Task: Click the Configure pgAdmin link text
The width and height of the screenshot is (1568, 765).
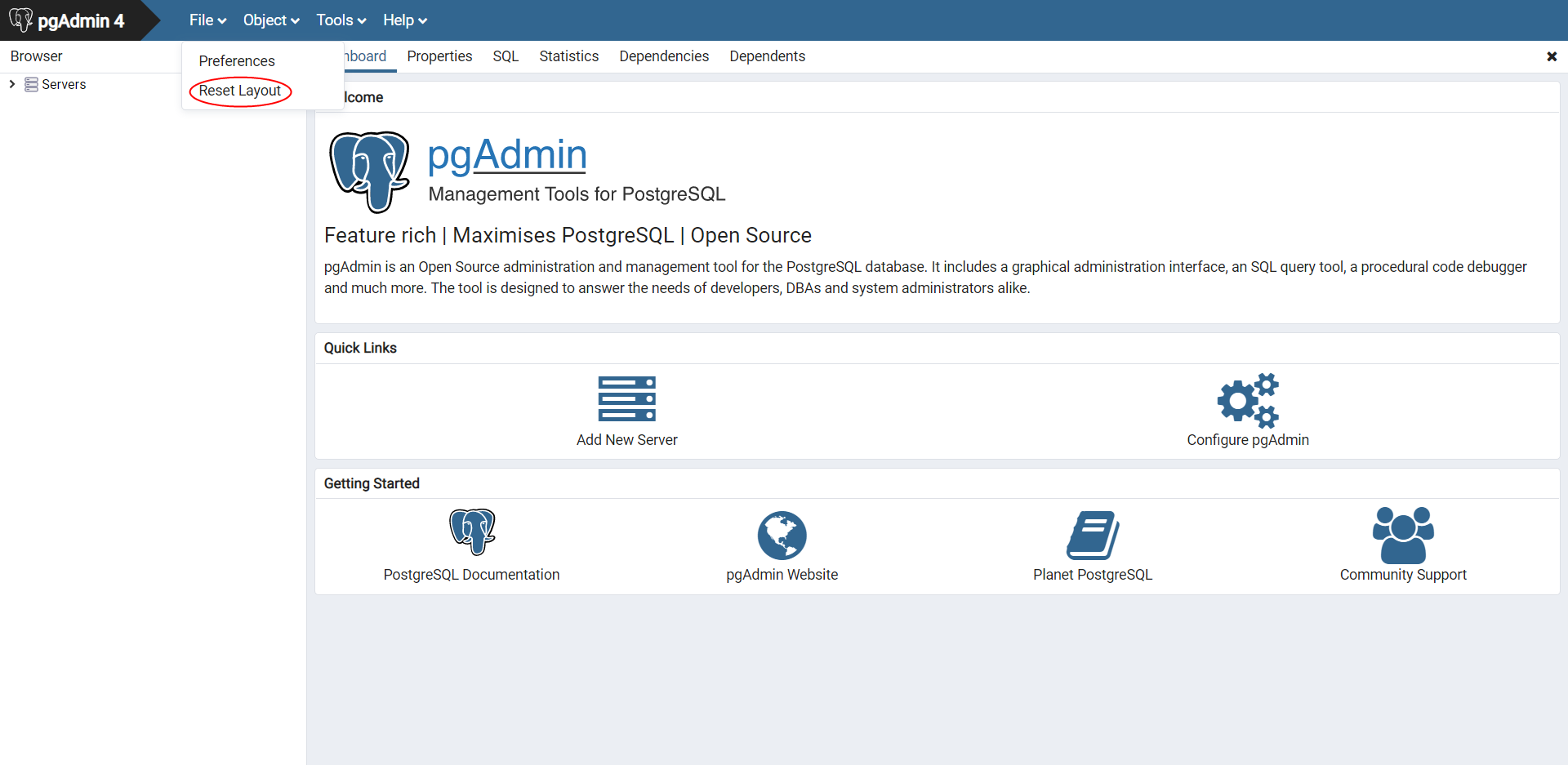Action: pos(1248,440)
